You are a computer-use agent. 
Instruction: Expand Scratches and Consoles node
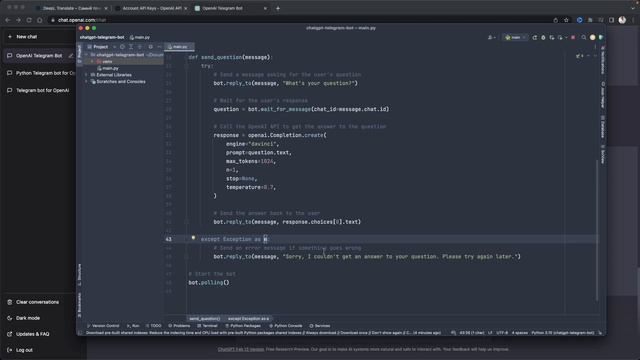tap(86, 82)
